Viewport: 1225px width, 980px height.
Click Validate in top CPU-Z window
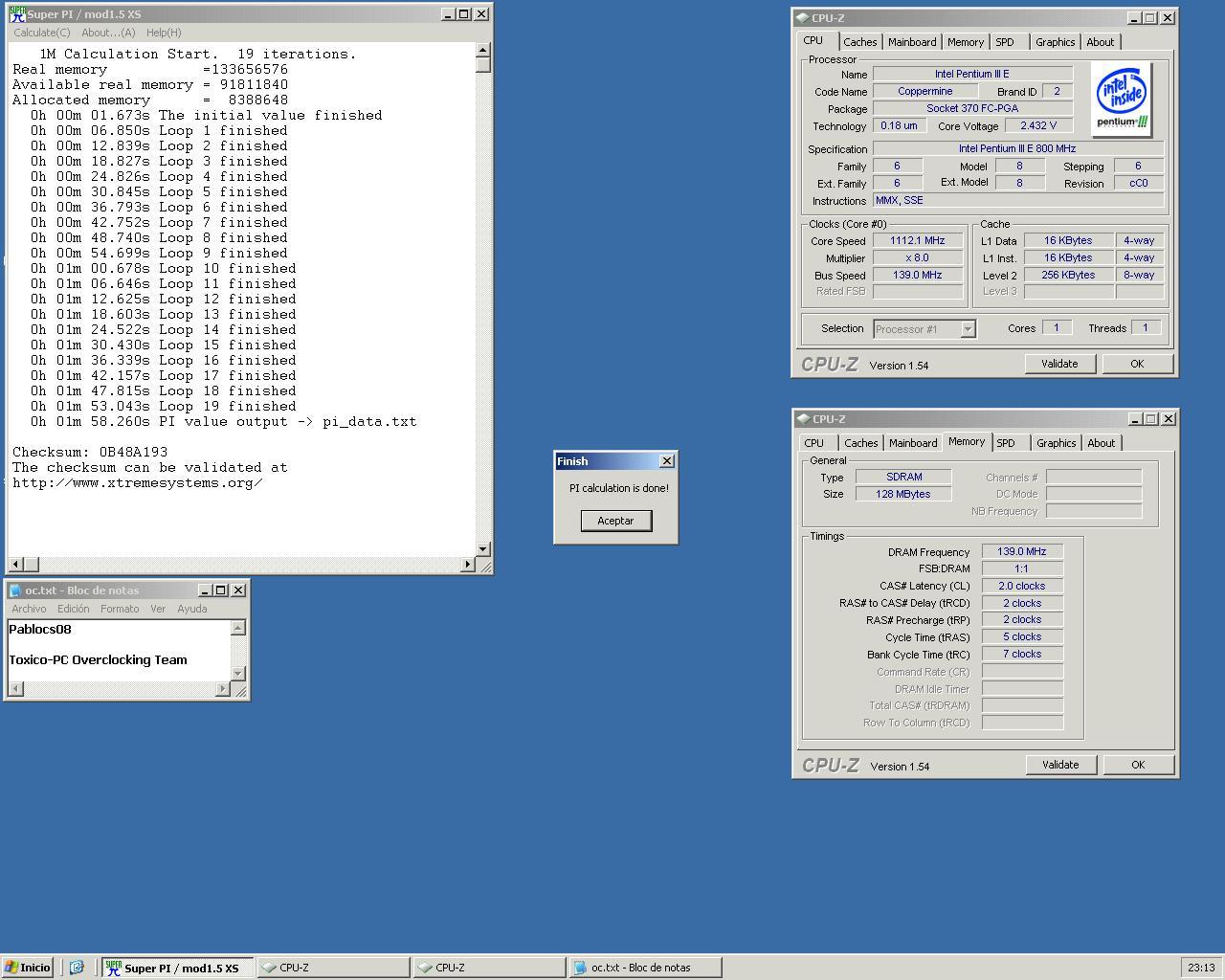pyautogui.click(x=1059, y=364)
